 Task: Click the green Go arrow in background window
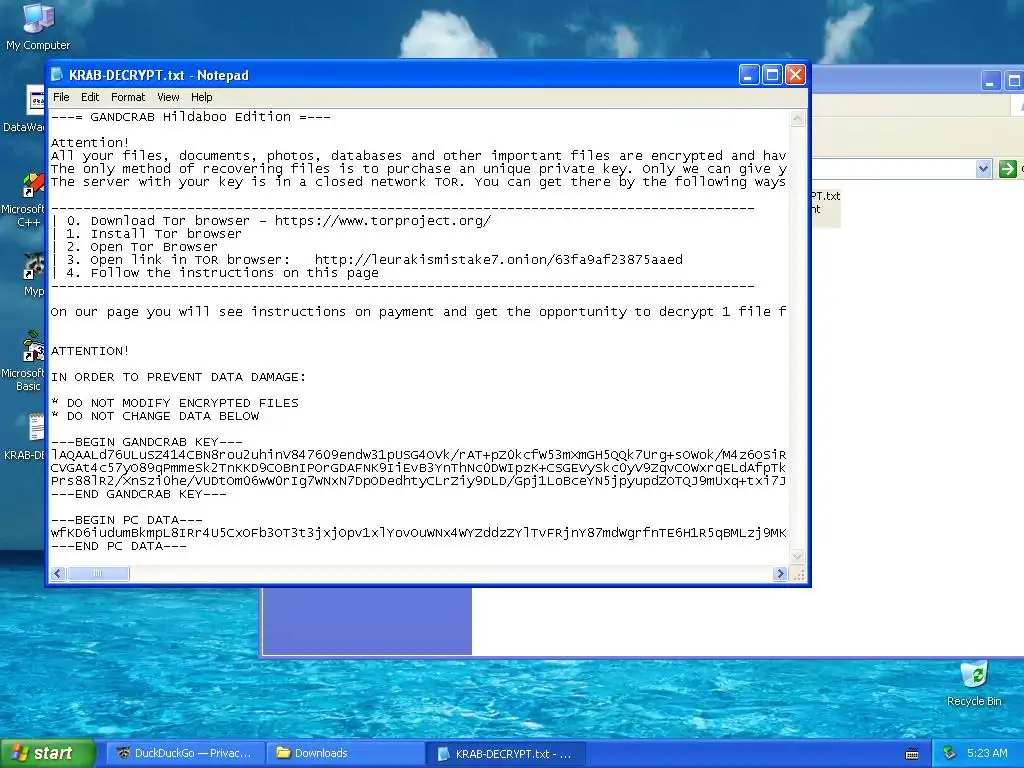(x=1008, y=169)
